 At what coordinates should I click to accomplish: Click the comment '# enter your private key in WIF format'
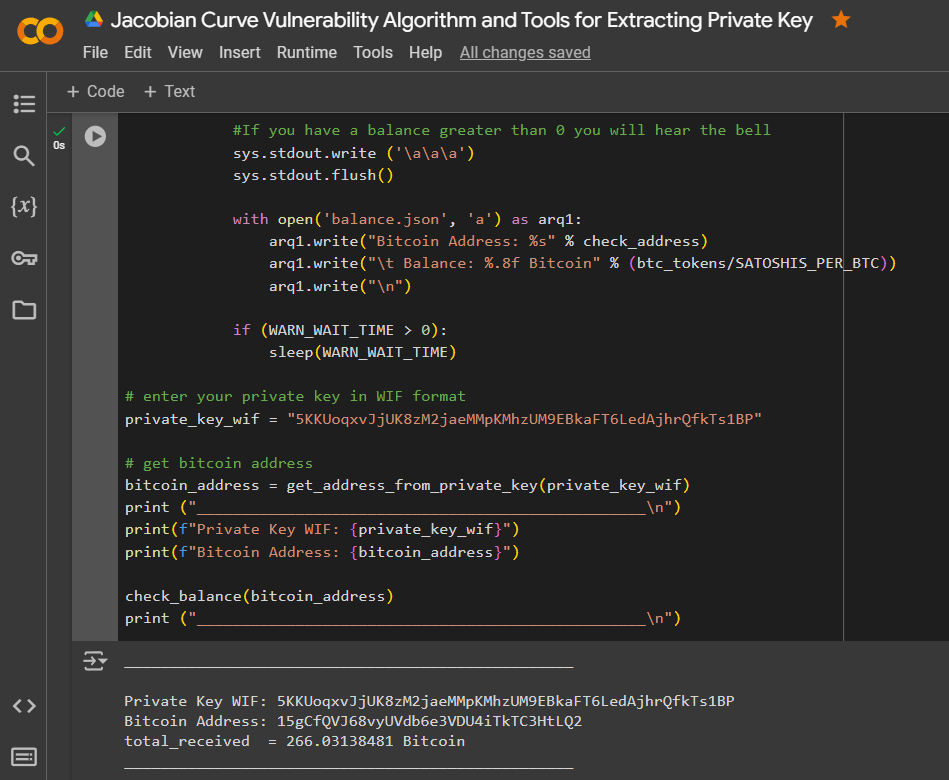click(x=295, y=396)
